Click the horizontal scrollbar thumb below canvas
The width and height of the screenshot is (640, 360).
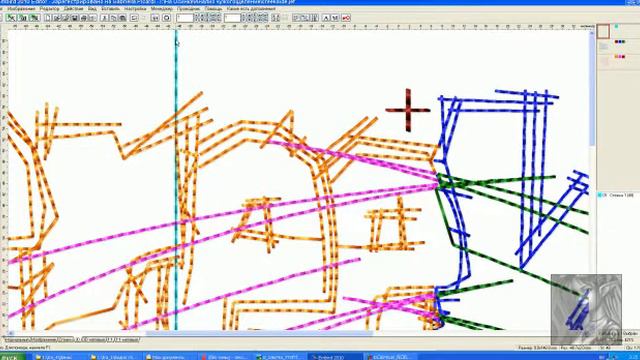tap(259, 333)
